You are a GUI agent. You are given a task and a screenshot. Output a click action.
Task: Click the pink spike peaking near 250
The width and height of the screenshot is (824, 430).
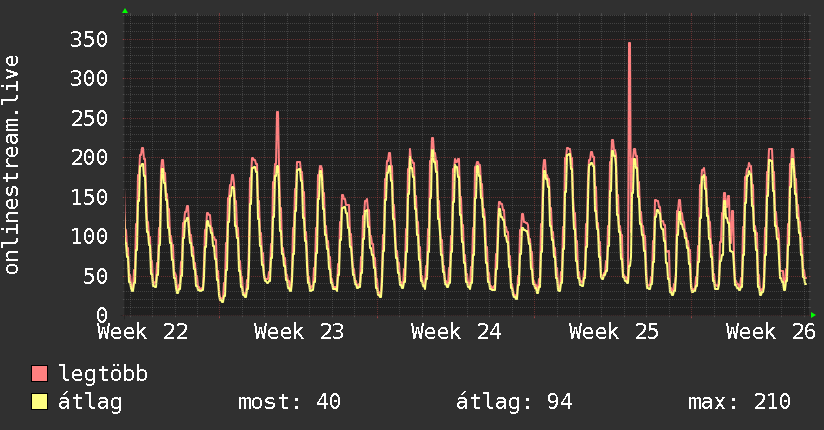click(277, 138)
